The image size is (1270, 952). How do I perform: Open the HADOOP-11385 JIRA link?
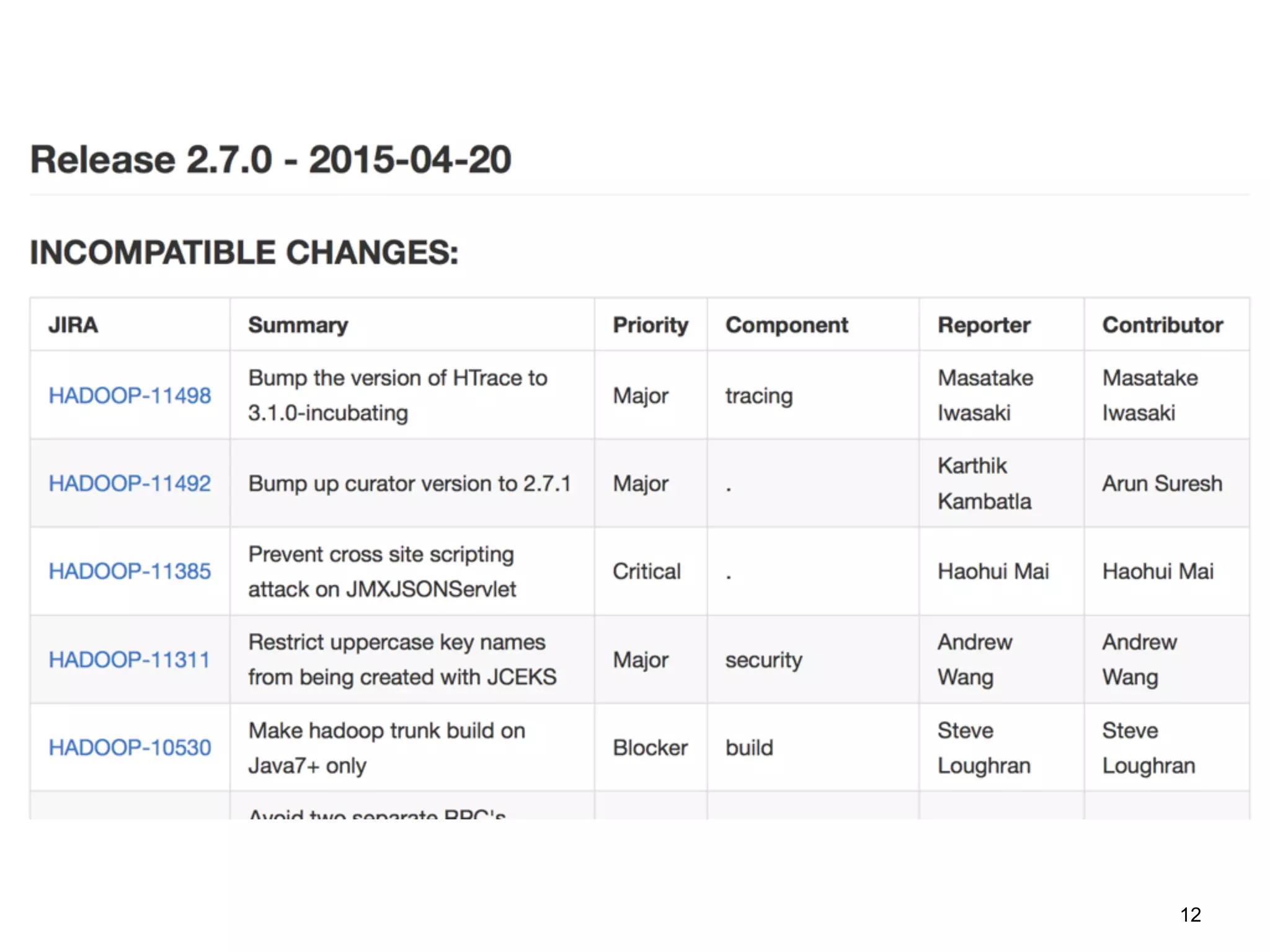pos(130,571)
